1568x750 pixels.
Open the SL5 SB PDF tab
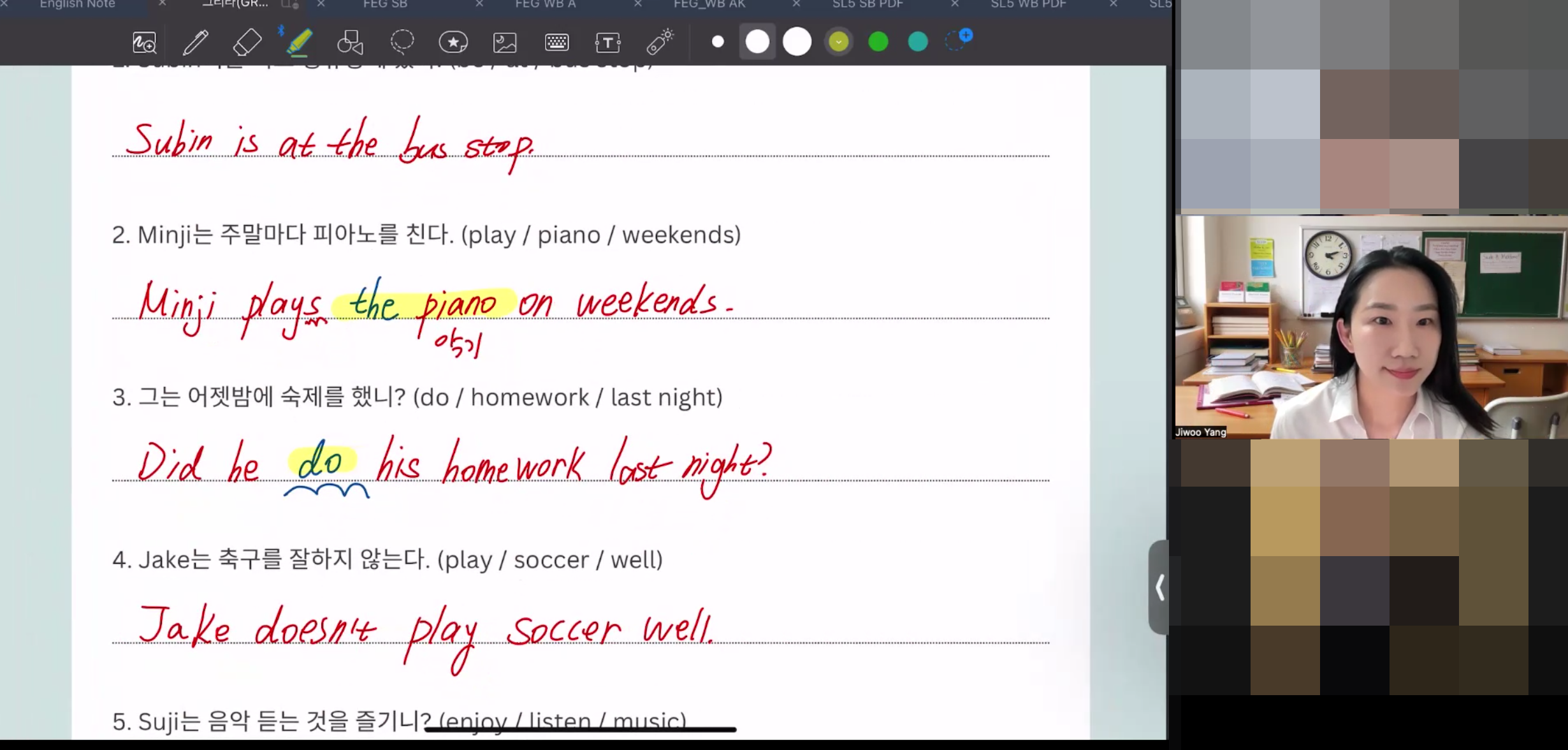click(867, 4)
